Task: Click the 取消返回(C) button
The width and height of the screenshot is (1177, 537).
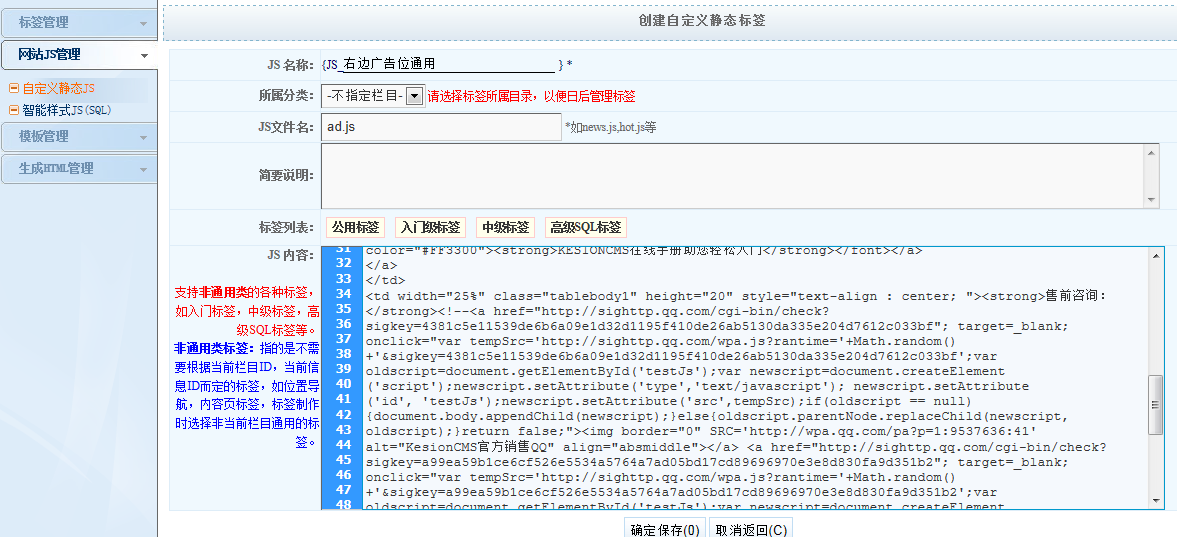Action: pos(751,529)
